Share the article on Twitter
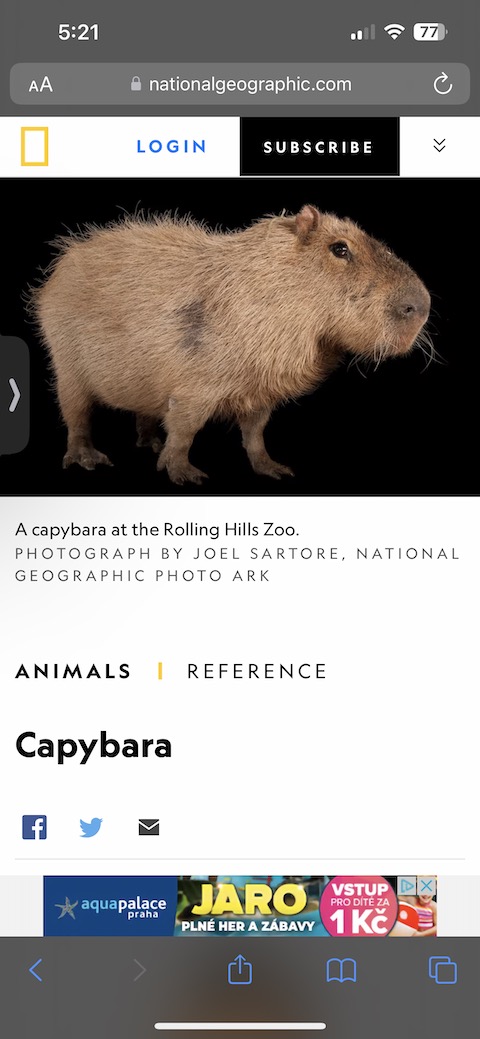This screenshot has width=480, height=1039. [x=91, y=828]
